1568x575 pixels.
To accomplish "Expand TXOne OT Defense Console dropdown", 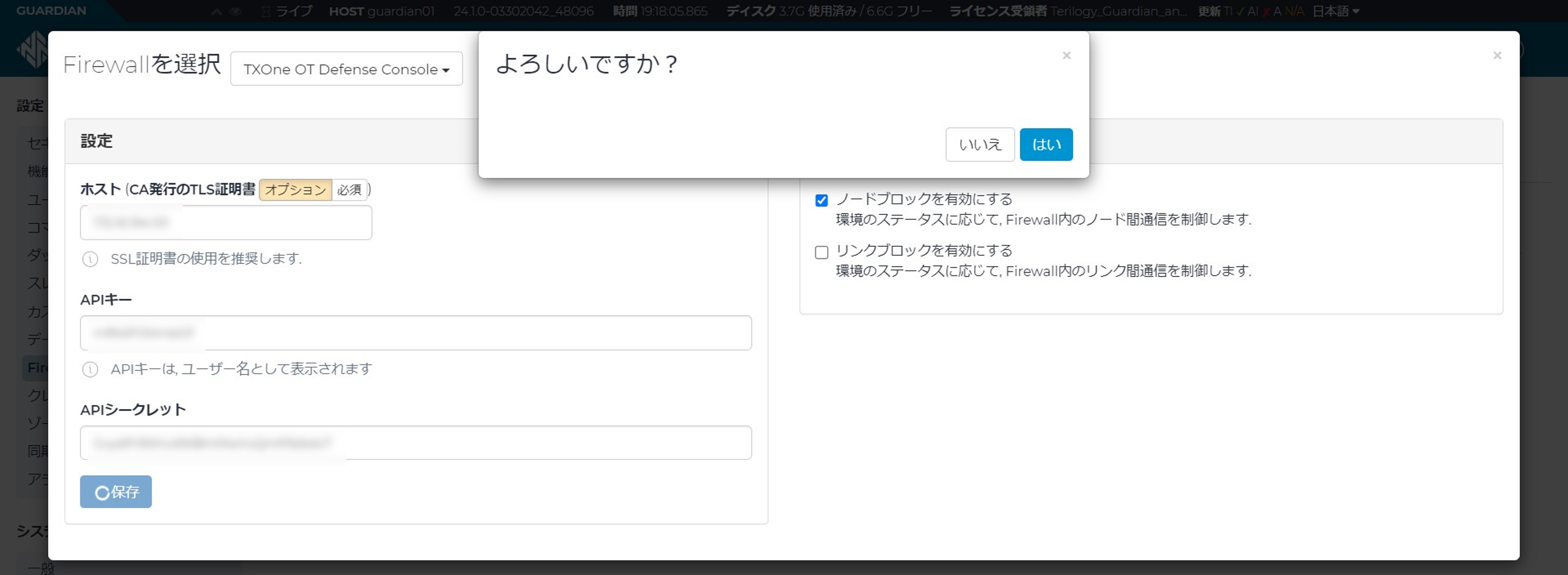I will point(345,69).
